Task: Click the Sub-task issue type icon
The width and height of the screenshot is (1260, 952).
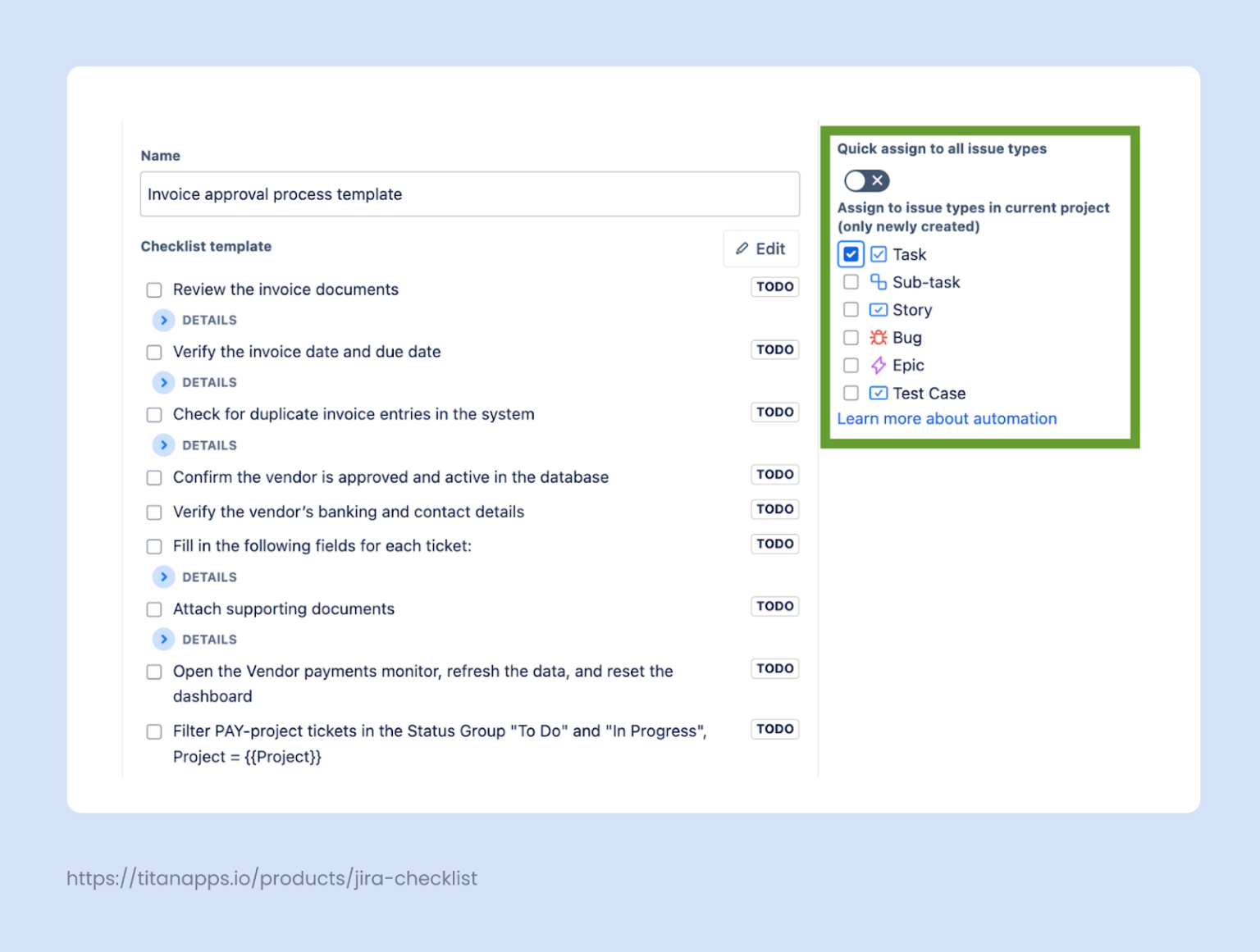Action: click(879, 282)
